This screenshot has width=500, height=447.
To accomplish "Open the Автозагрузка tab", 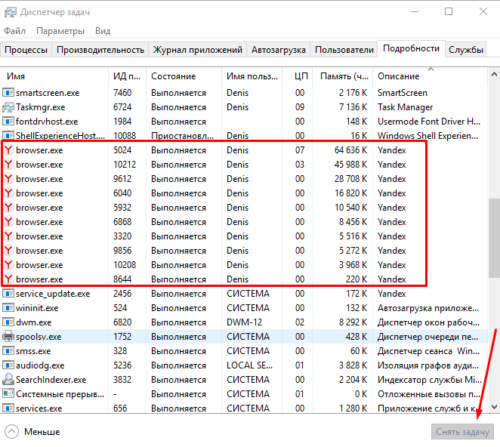I will (278, 50).
